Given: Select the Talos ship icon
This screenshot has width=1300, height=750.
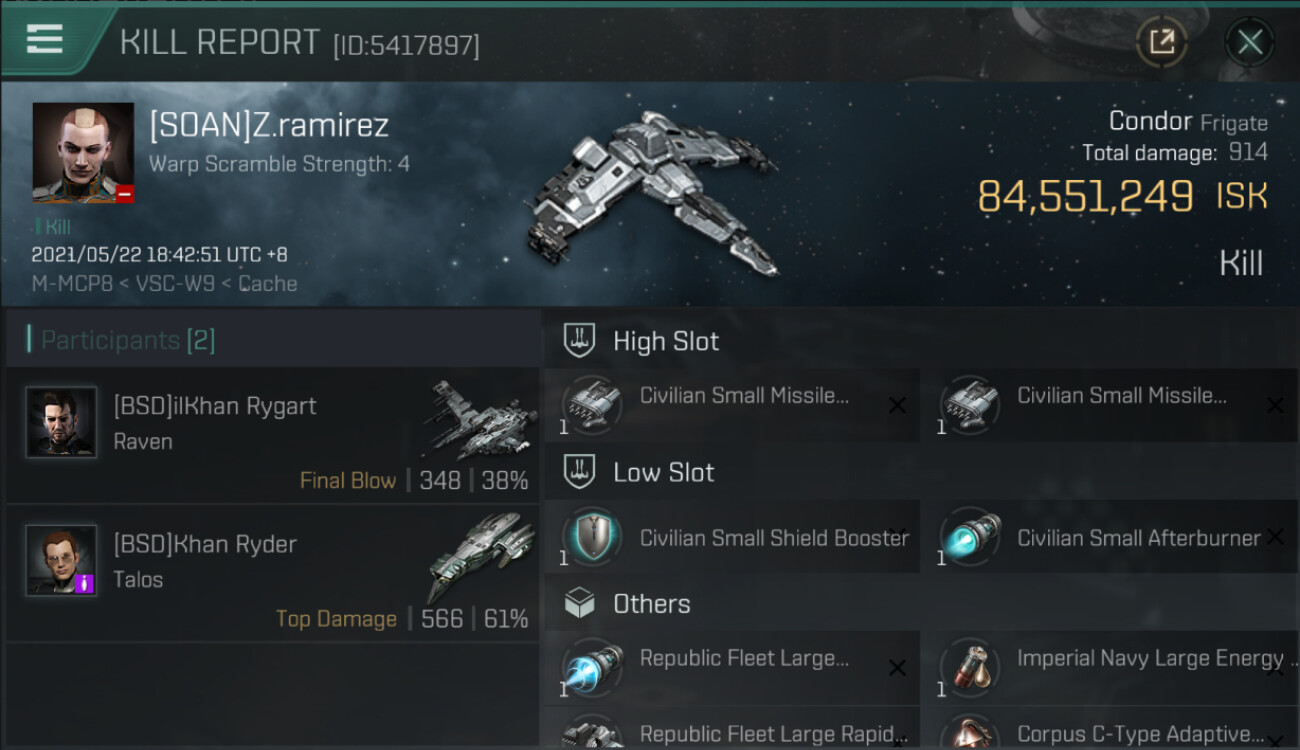Looking at the screenshot, I should 476,556.
